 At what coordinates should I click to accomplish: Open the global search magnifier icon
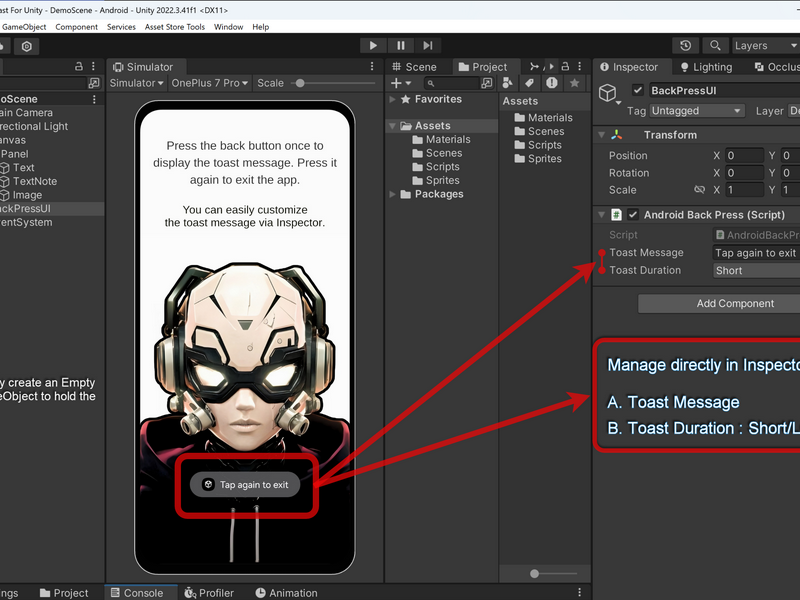715,45
